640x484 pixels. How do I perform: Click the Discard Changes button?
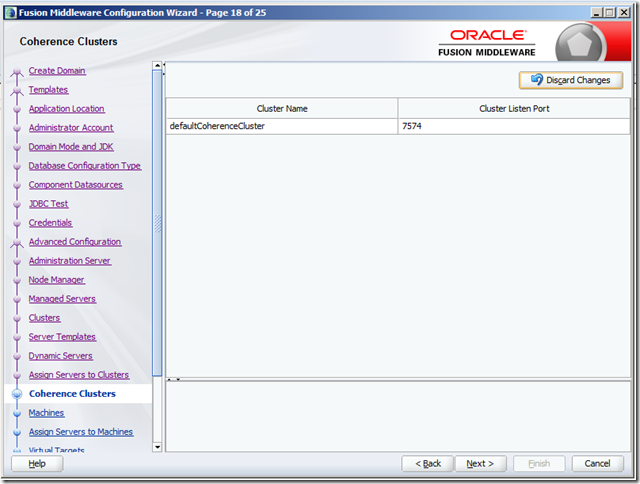[x=571, y=80]
